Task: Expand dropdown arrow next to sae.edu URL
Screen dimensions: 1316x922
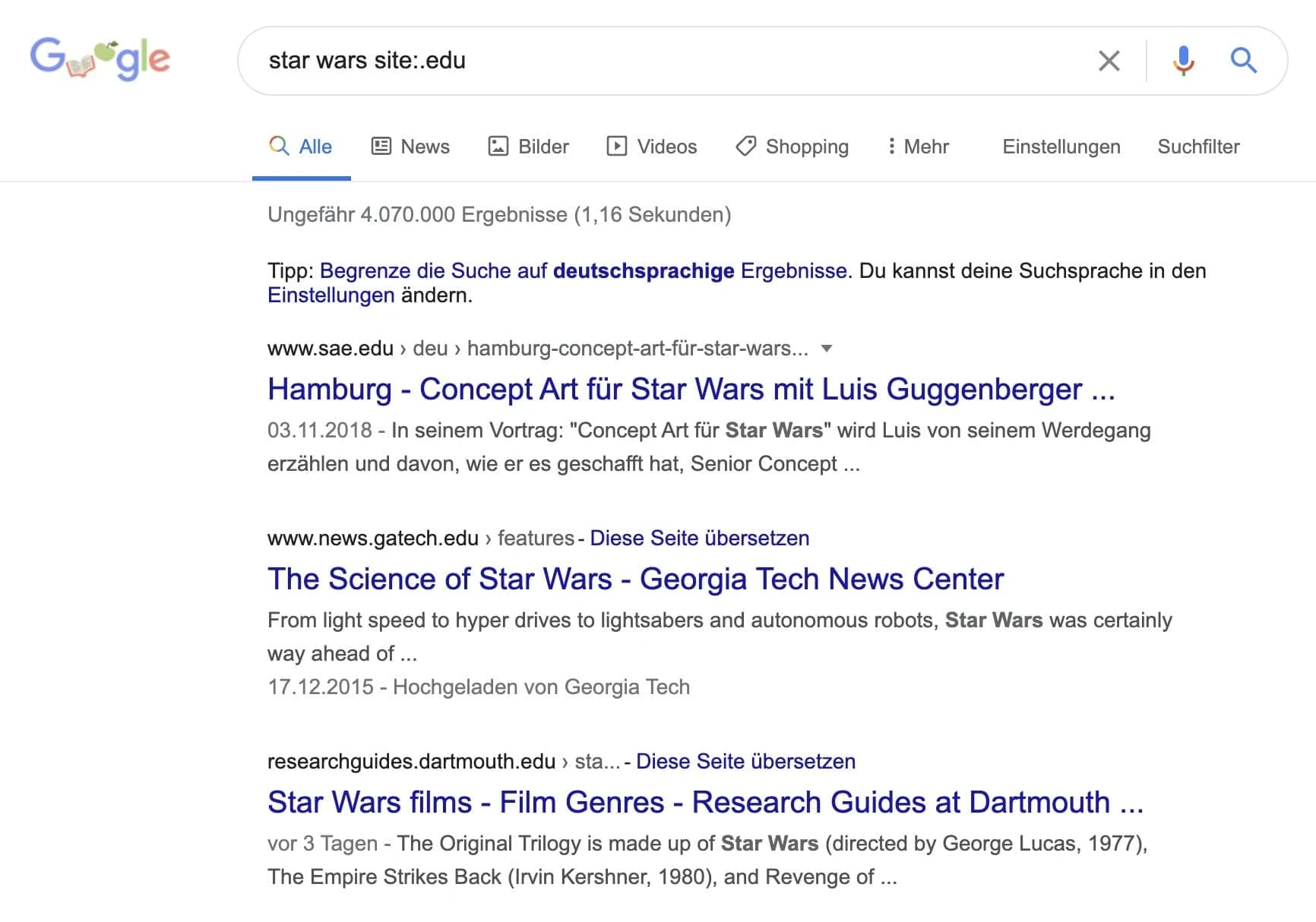Action: [x=827, y=349]
